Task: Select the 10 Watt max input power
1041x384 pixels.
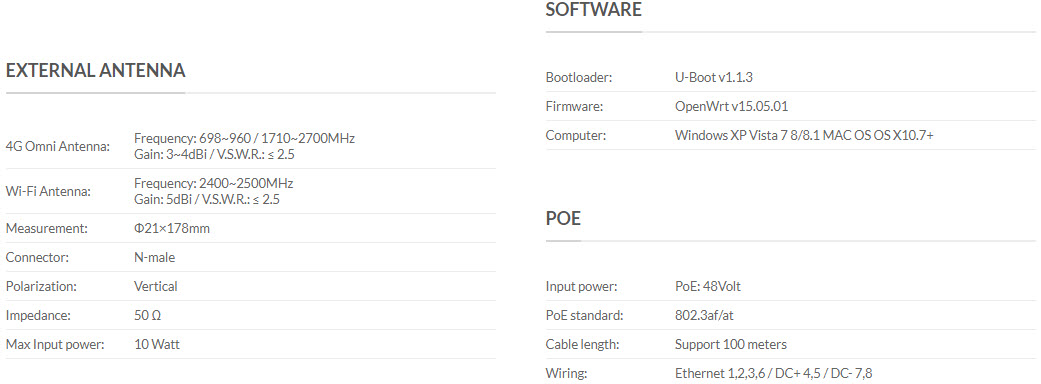Action: (x=157, y=344)
